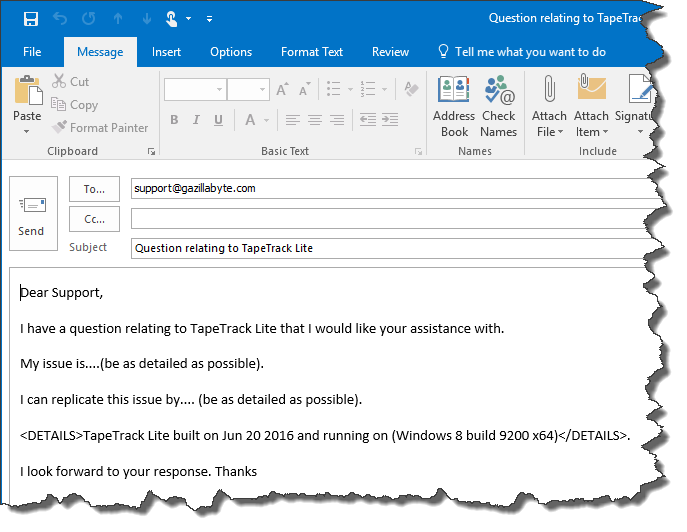Click the Cc... button
This screenshot has width=687, height=532.
pyautogui.click(x=94, y=219)
